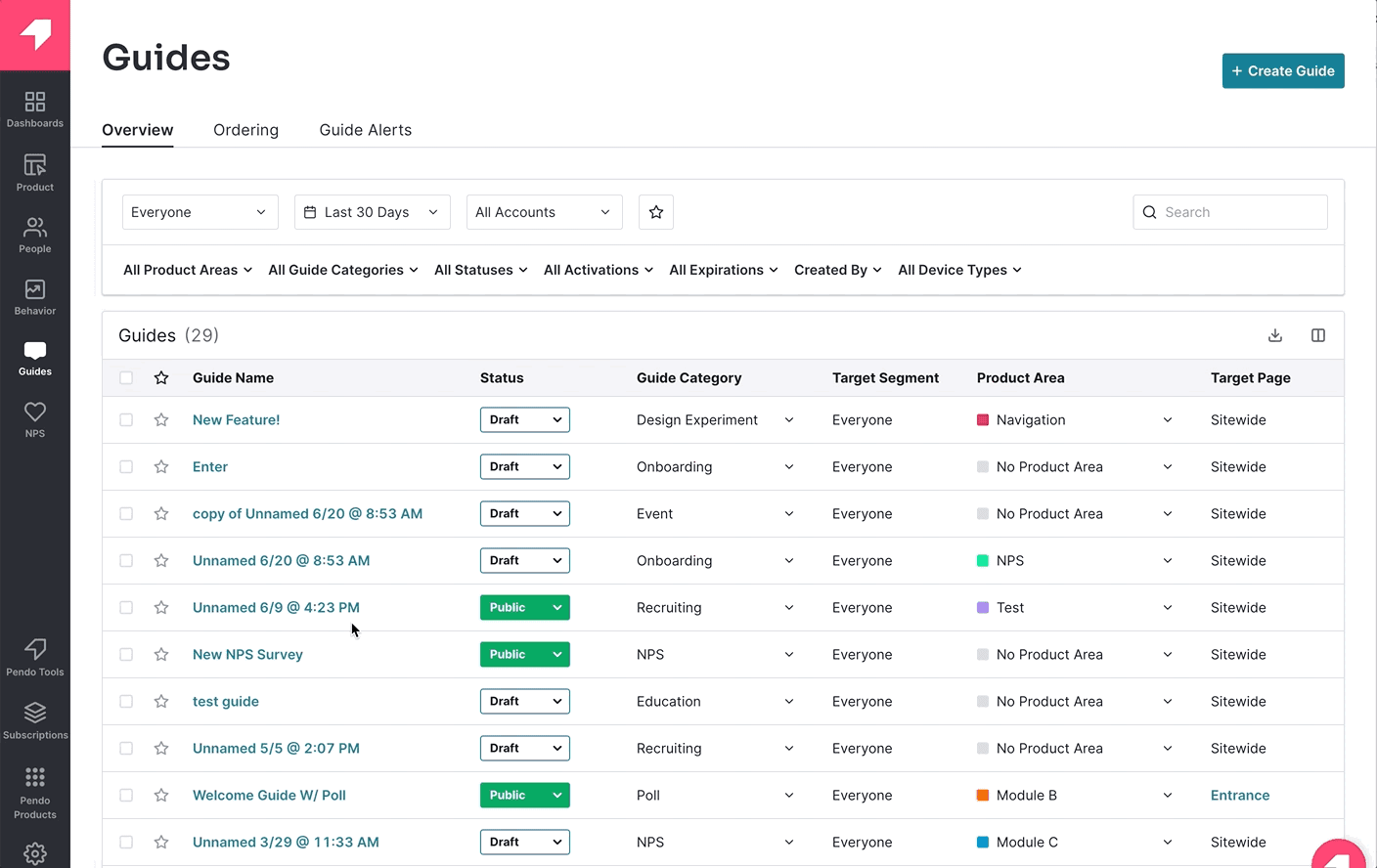The width and height of the screenshot is (1377, 868).
Task: Expand the All Device Types filter
Action: [960, 270]
